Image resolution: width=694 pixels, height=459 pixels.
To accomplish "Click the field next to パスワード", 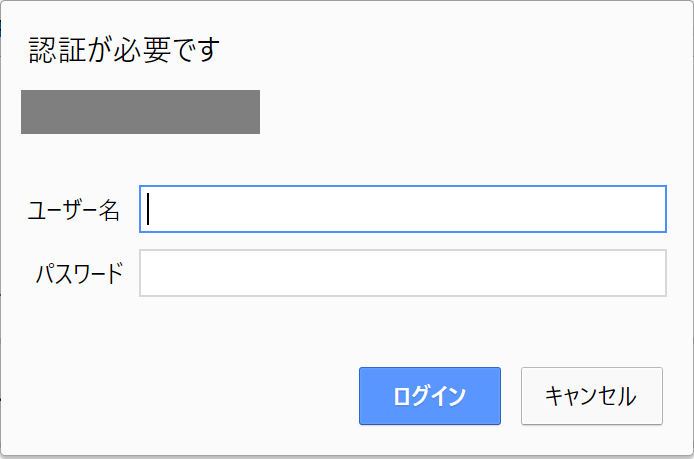I will [402, 273].
